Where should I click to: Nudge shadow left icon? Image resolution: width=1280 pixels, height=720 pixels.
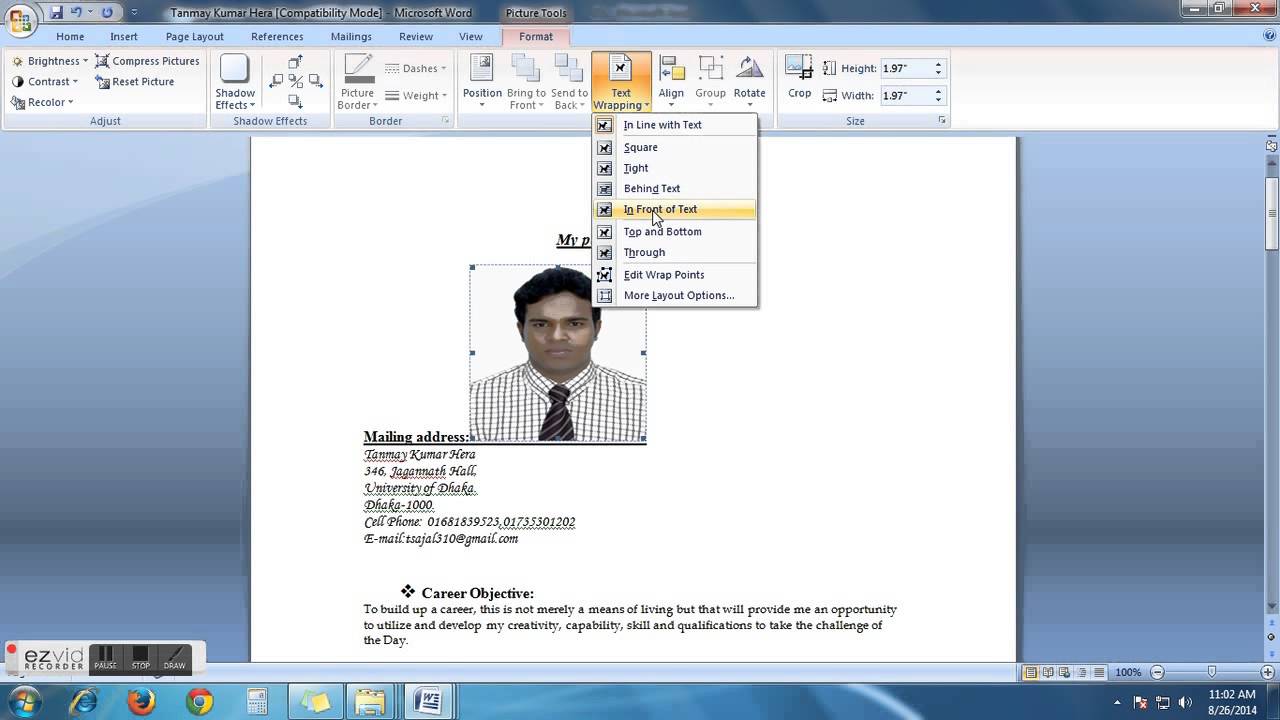(278, 81)
